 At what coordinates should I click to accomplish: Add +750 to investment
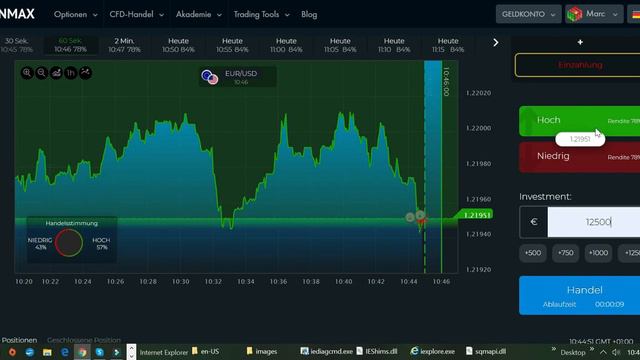click(565, 253)
